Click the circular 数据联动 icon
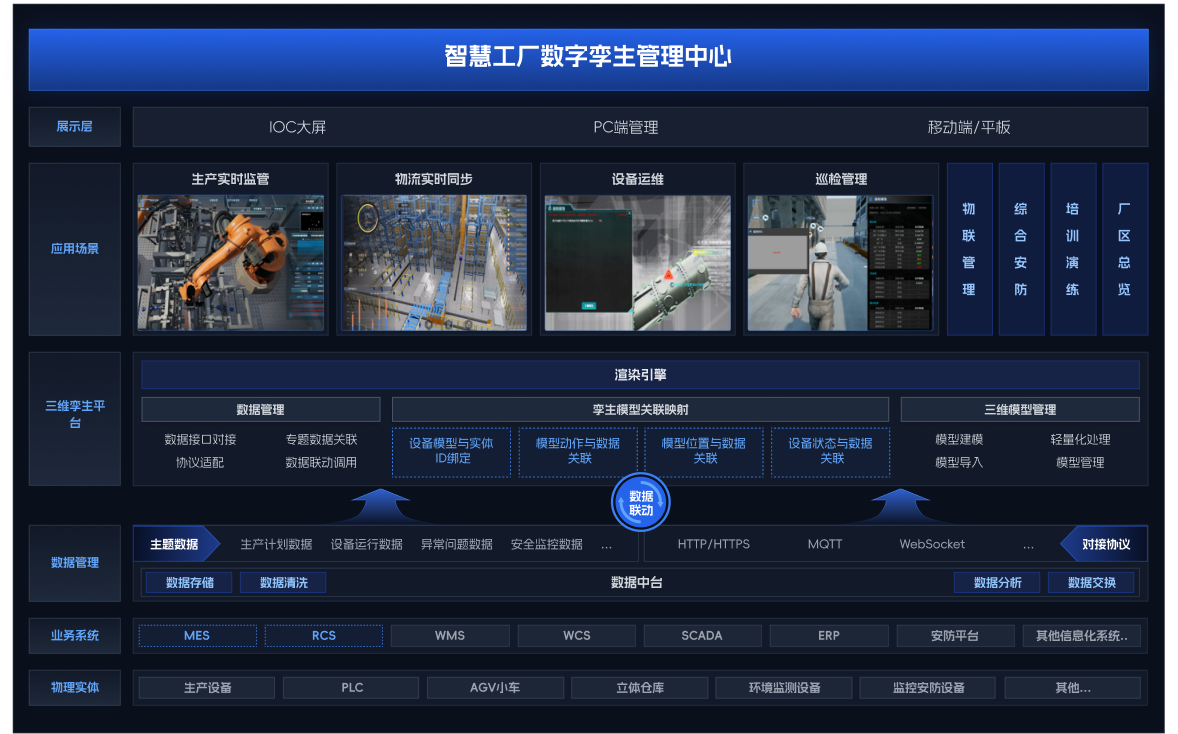 (640, 503)
